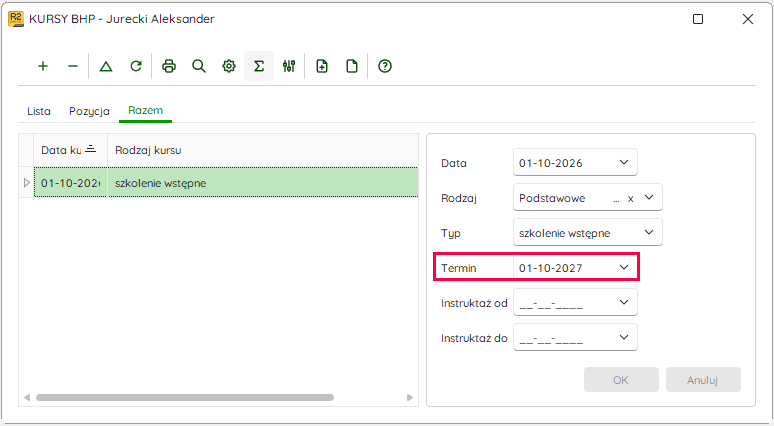The image size is (774, 426).
Task: Add a new record with plus icon
Action: point(43,66)
